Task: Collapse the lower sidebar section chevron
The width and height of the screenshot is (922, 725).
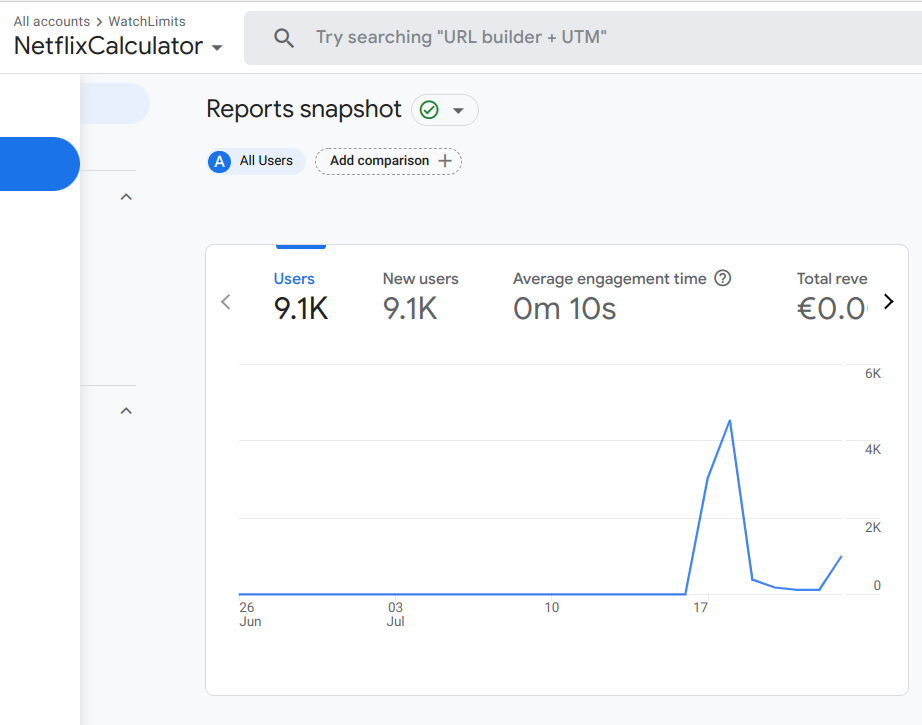Action: click(126, 411)
